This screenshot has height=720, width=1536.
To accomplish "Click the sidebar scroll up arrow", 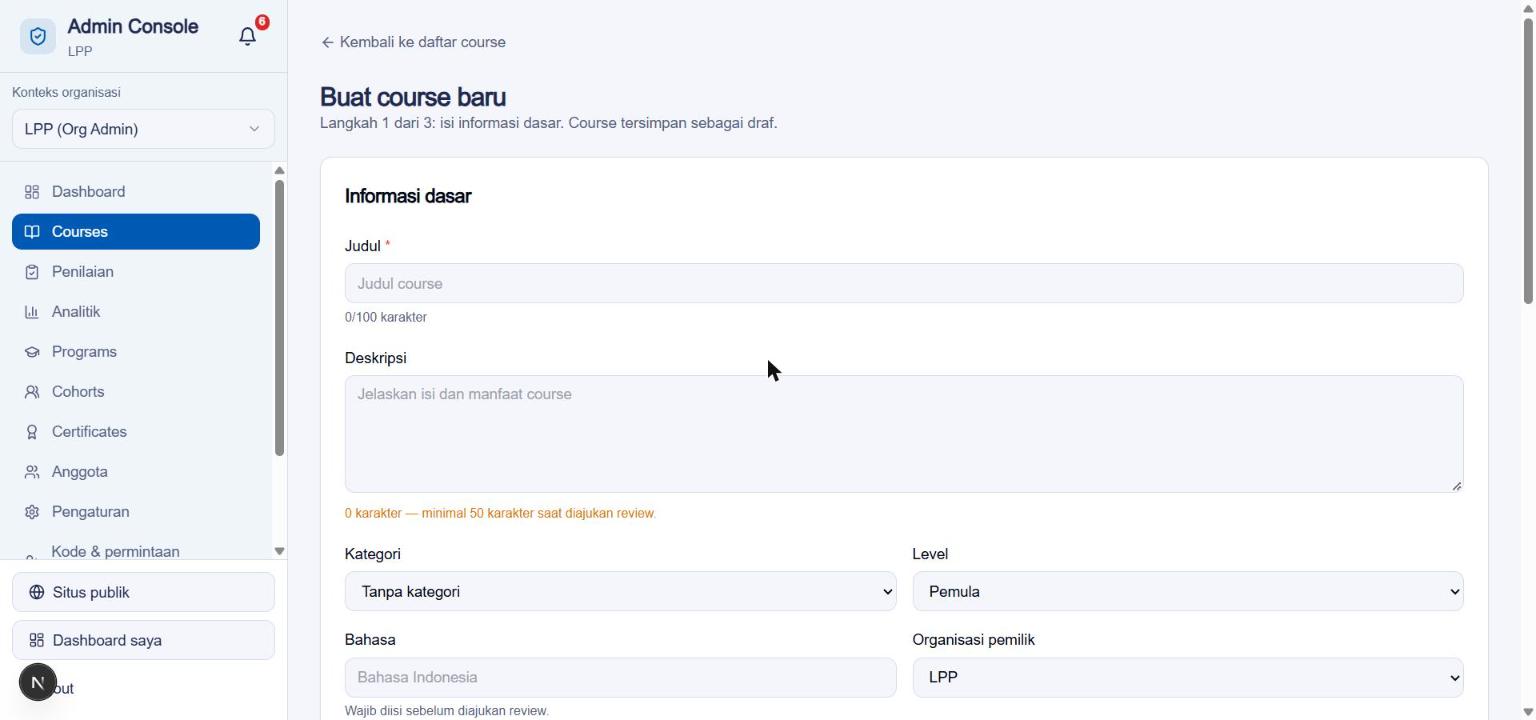I will tap(279, 171).
